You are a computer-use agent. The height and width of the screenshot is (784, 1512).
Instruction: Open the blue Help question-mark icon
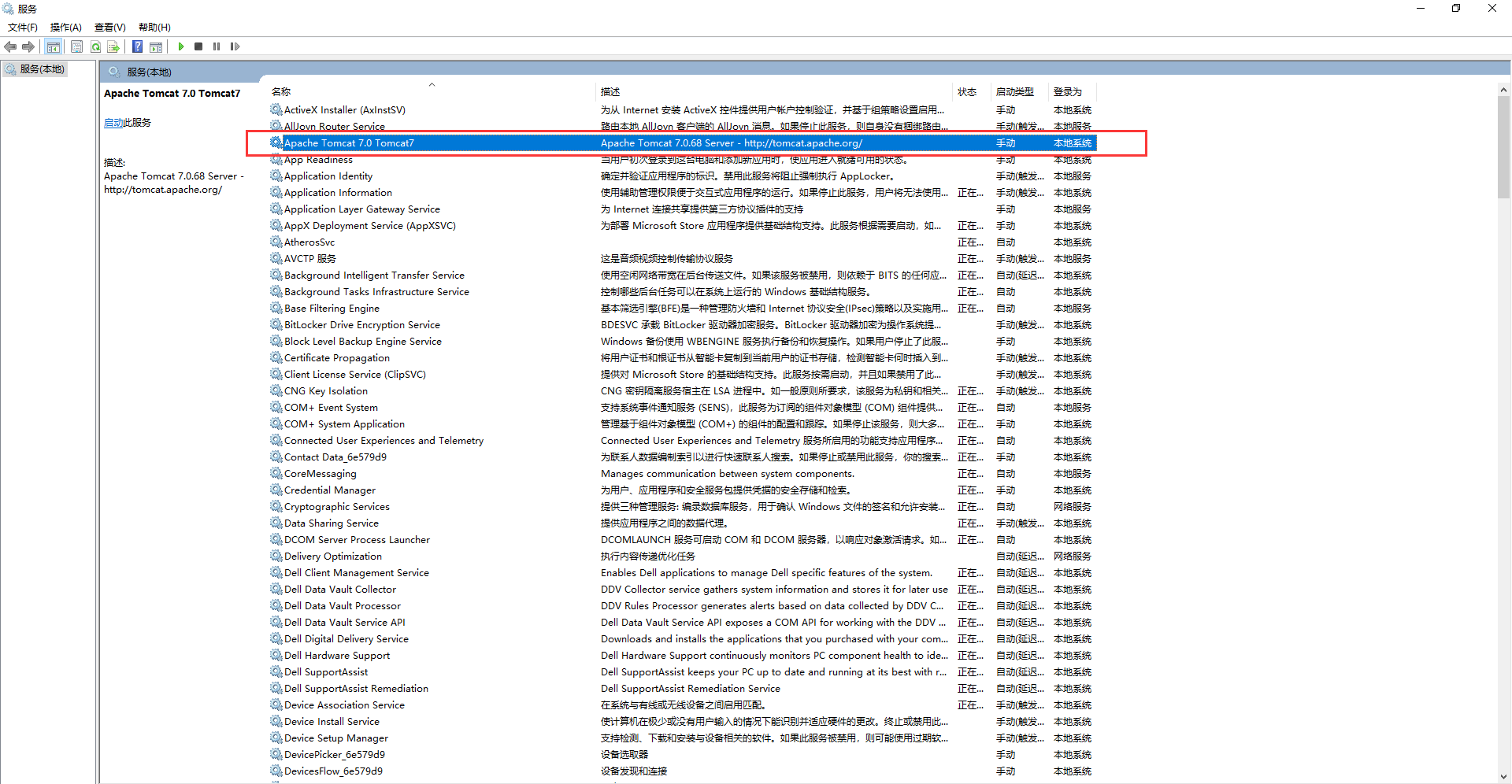138,46
